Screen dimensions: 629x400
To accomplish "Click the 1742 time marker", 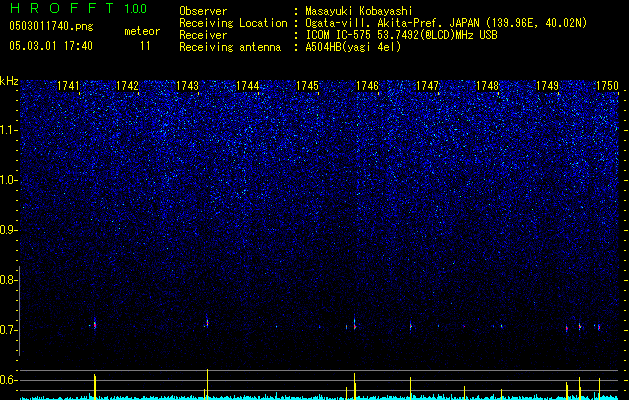I will tap(127, 86).
